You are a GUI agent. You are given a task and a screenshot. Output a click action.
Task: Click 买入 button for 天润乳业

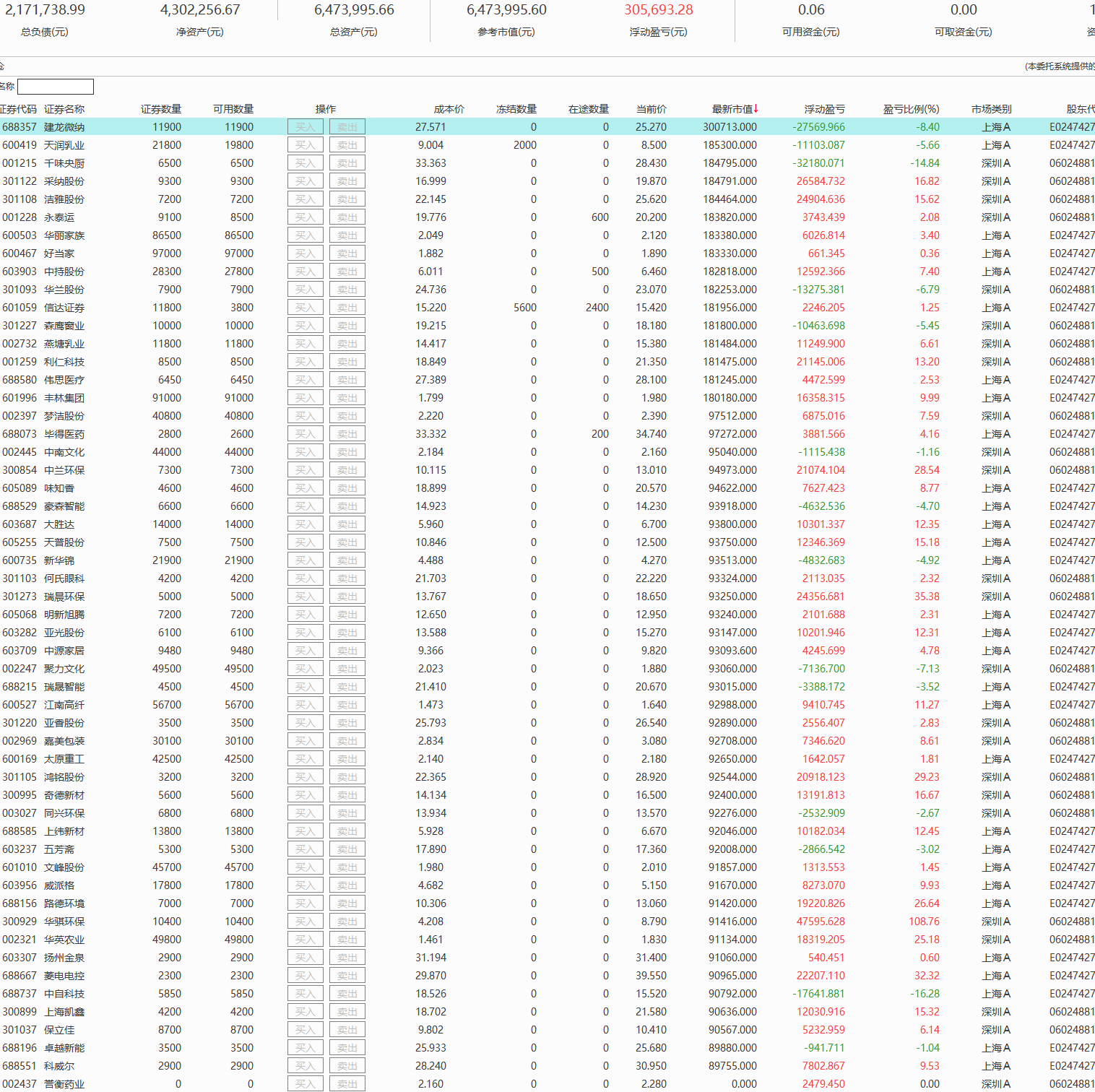pos(306,145)
